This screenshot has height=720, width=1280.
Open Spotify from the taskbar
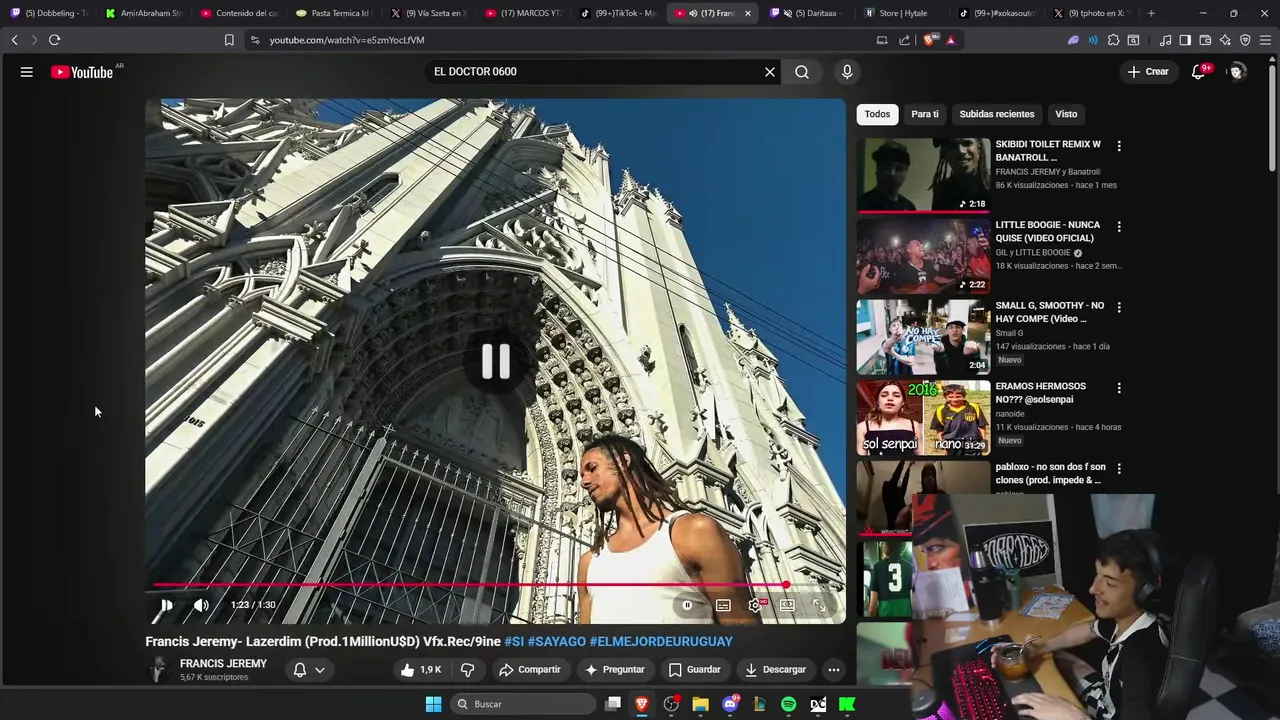[x=789, y=704]
